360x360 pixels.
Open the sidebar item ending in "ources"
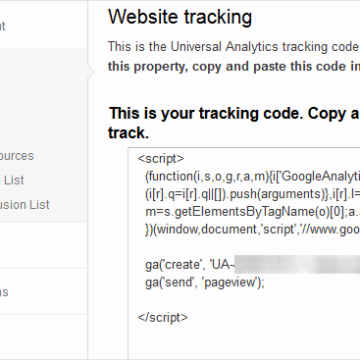17,156
